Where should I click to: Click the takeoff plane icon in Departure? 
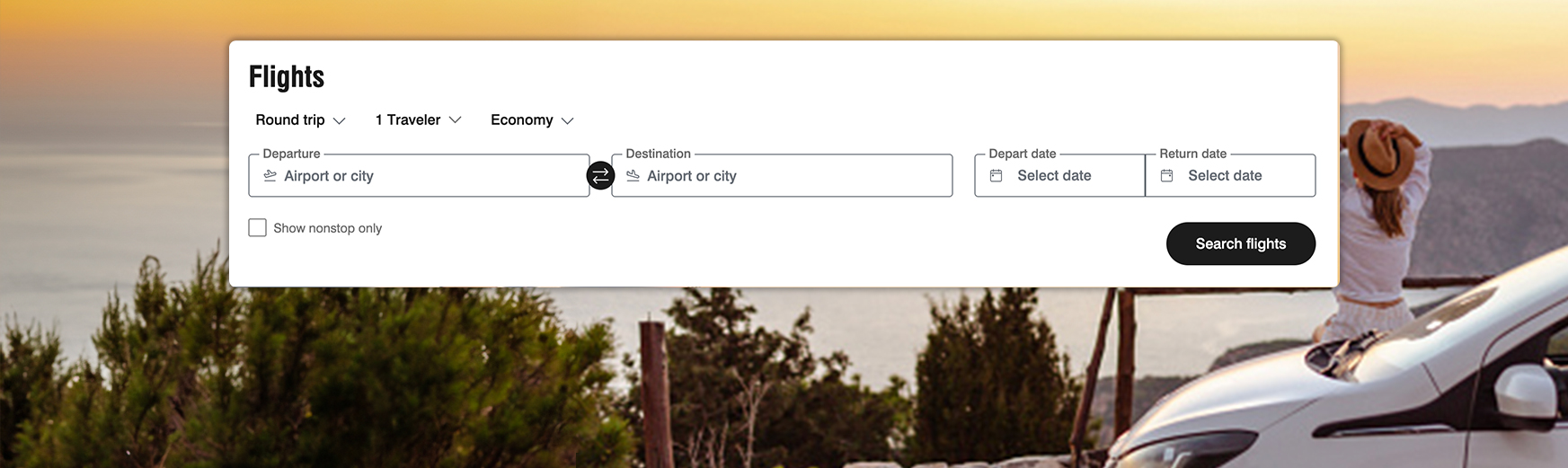pos(270,176)
